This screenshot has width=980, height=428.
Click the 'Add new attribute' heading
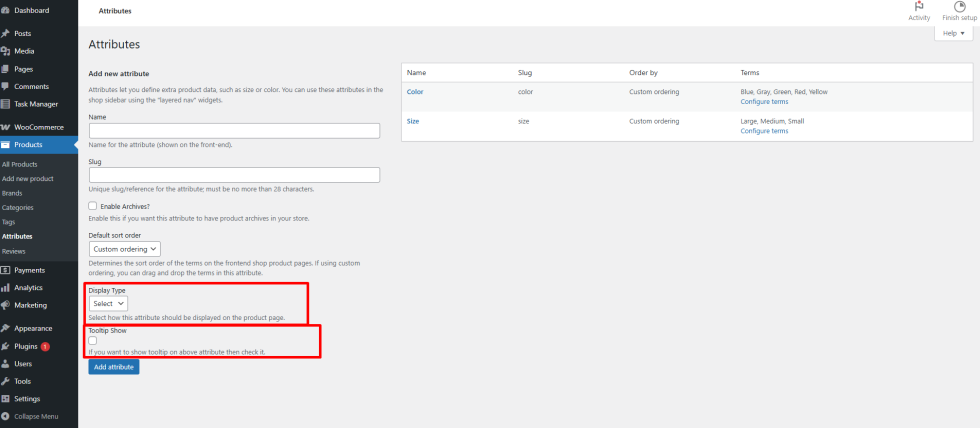click(119, 74)
